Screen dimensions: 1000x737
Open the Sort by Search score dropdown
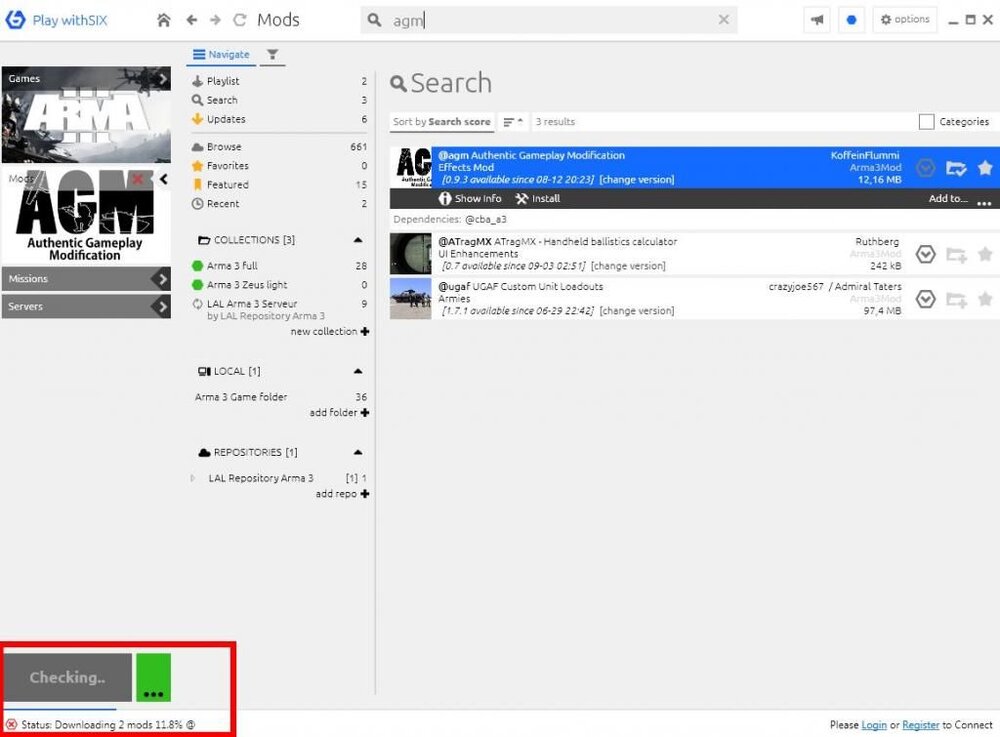[x=442, y=122]
